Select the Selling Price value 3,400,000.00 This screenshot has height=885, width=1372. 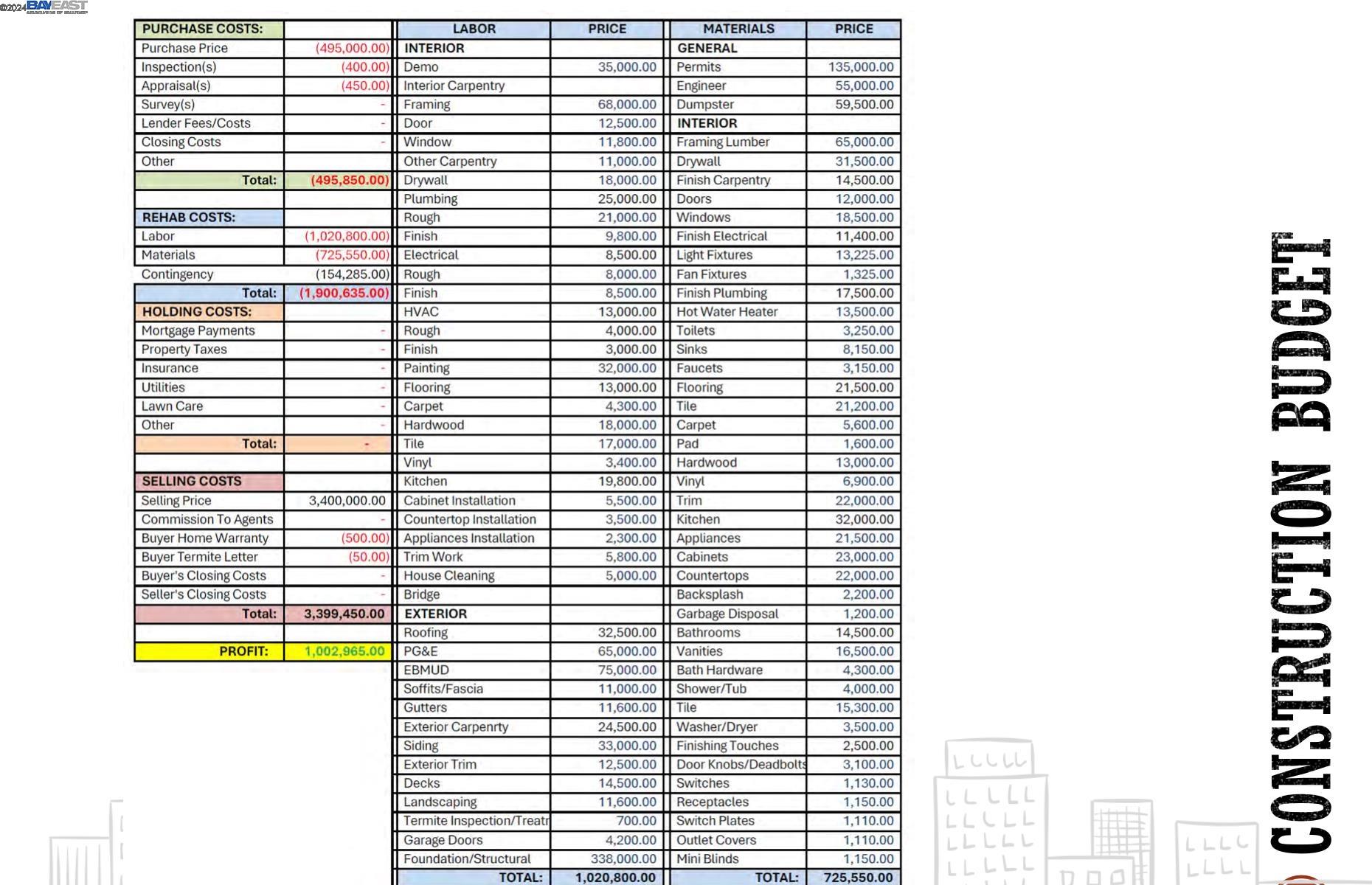(347, 501)
